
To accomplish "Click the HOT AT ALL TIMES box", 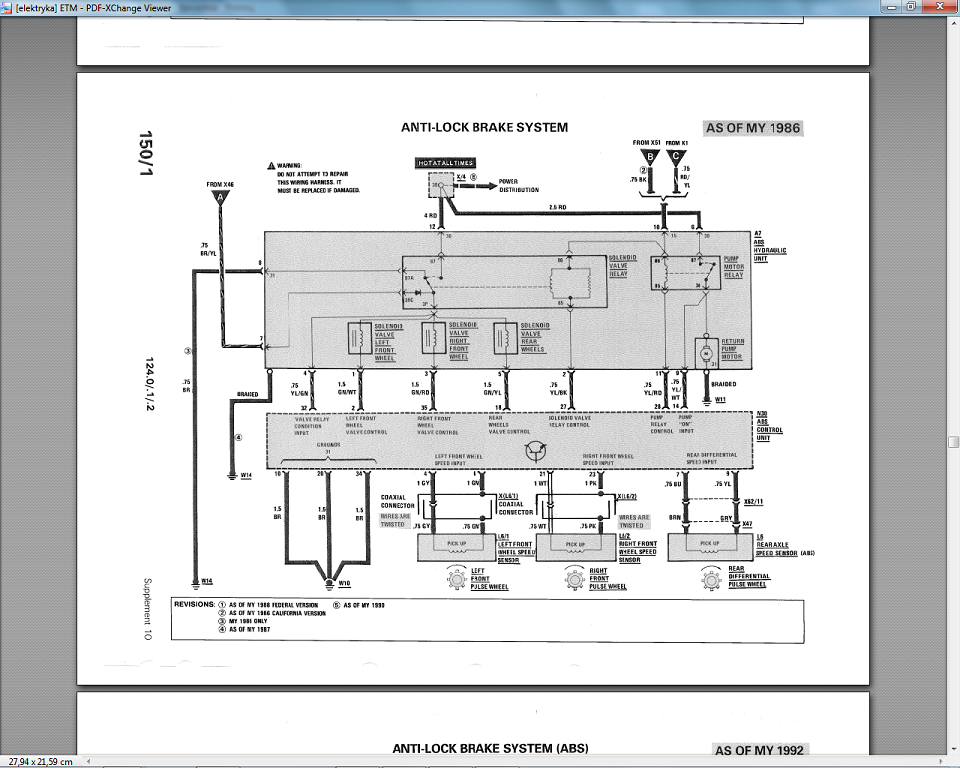I will [445, 162].
